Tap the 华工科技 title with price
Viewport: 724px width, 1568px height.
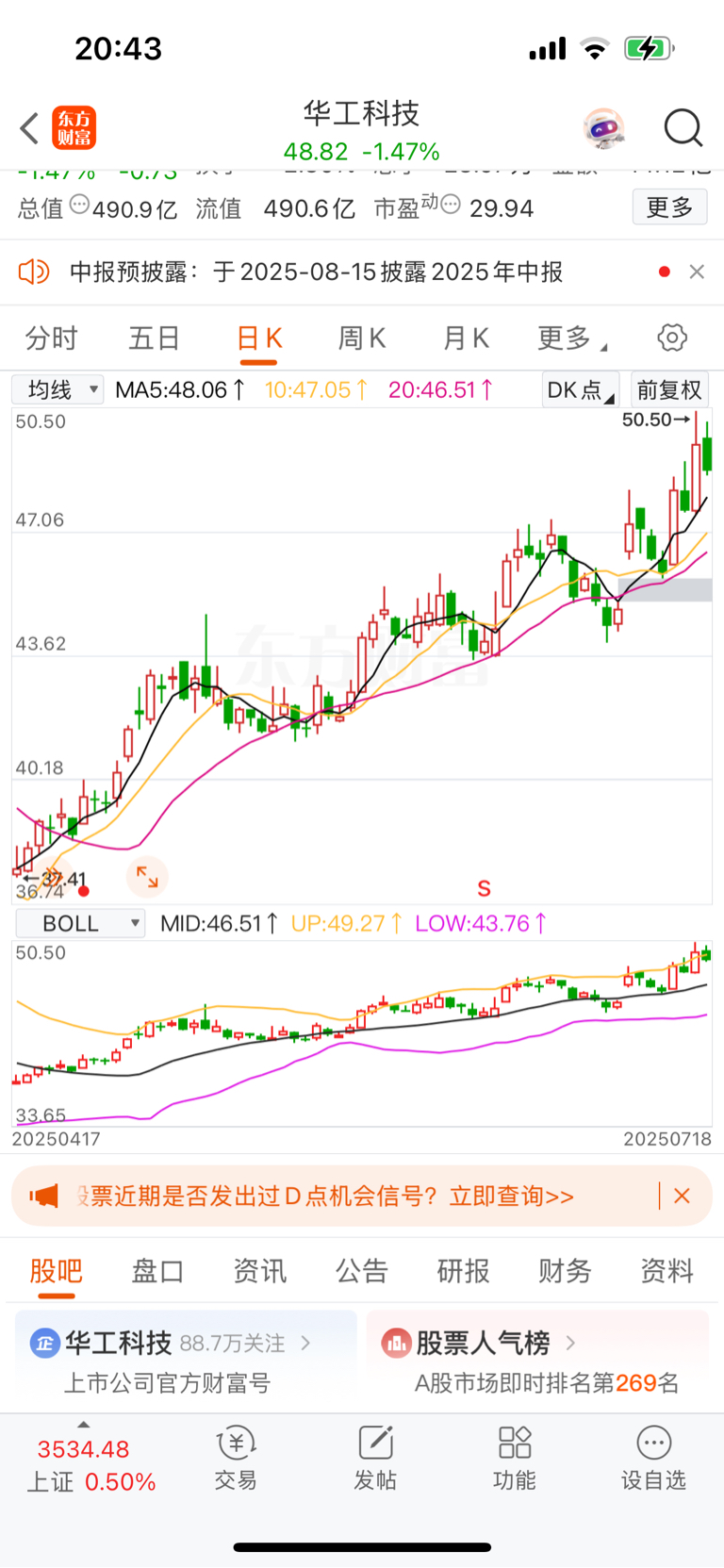coord(362,131)
